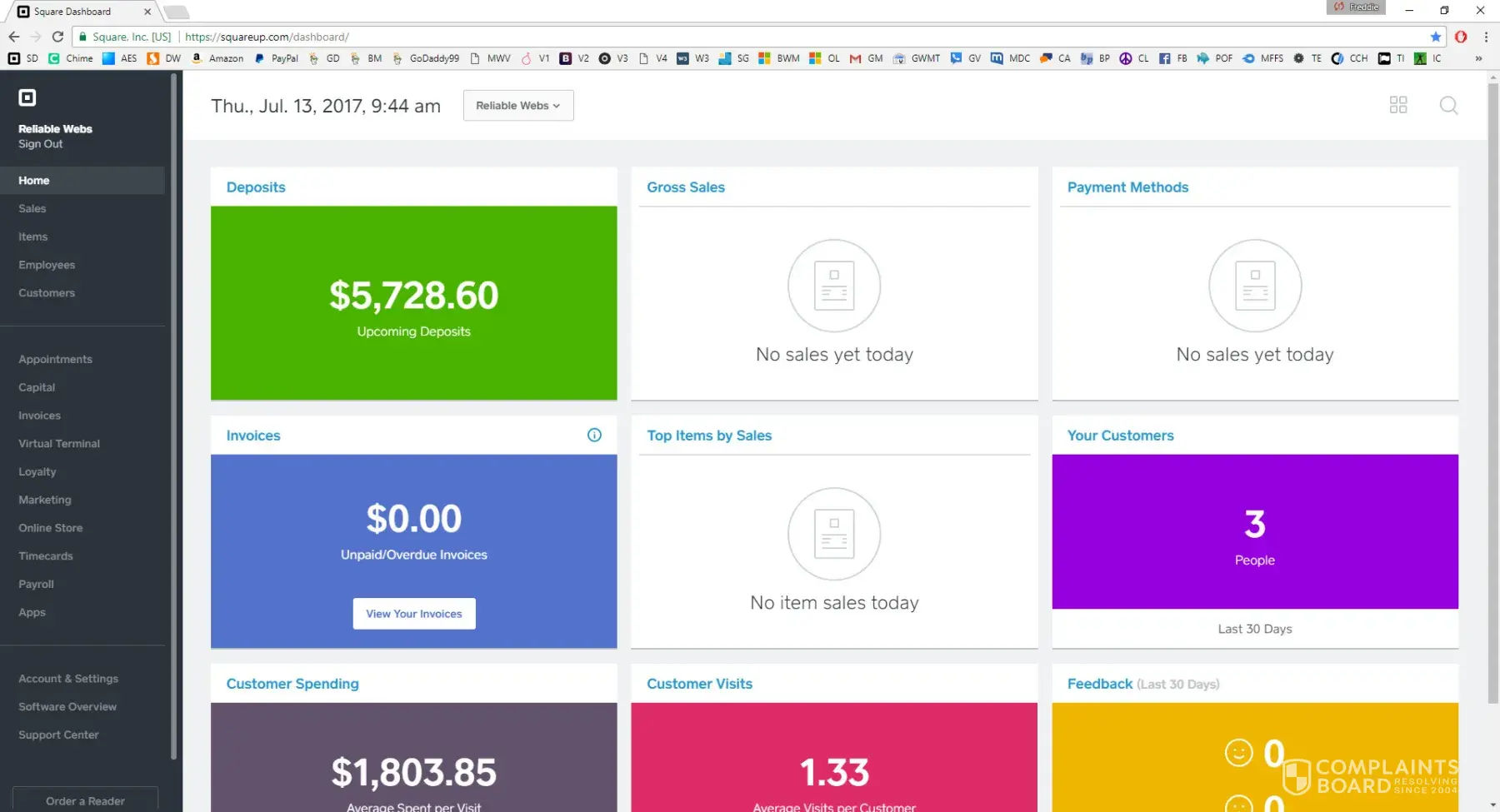Reload the page using the refresh icon
The image size is (1500, 812).
coord(57,37)
